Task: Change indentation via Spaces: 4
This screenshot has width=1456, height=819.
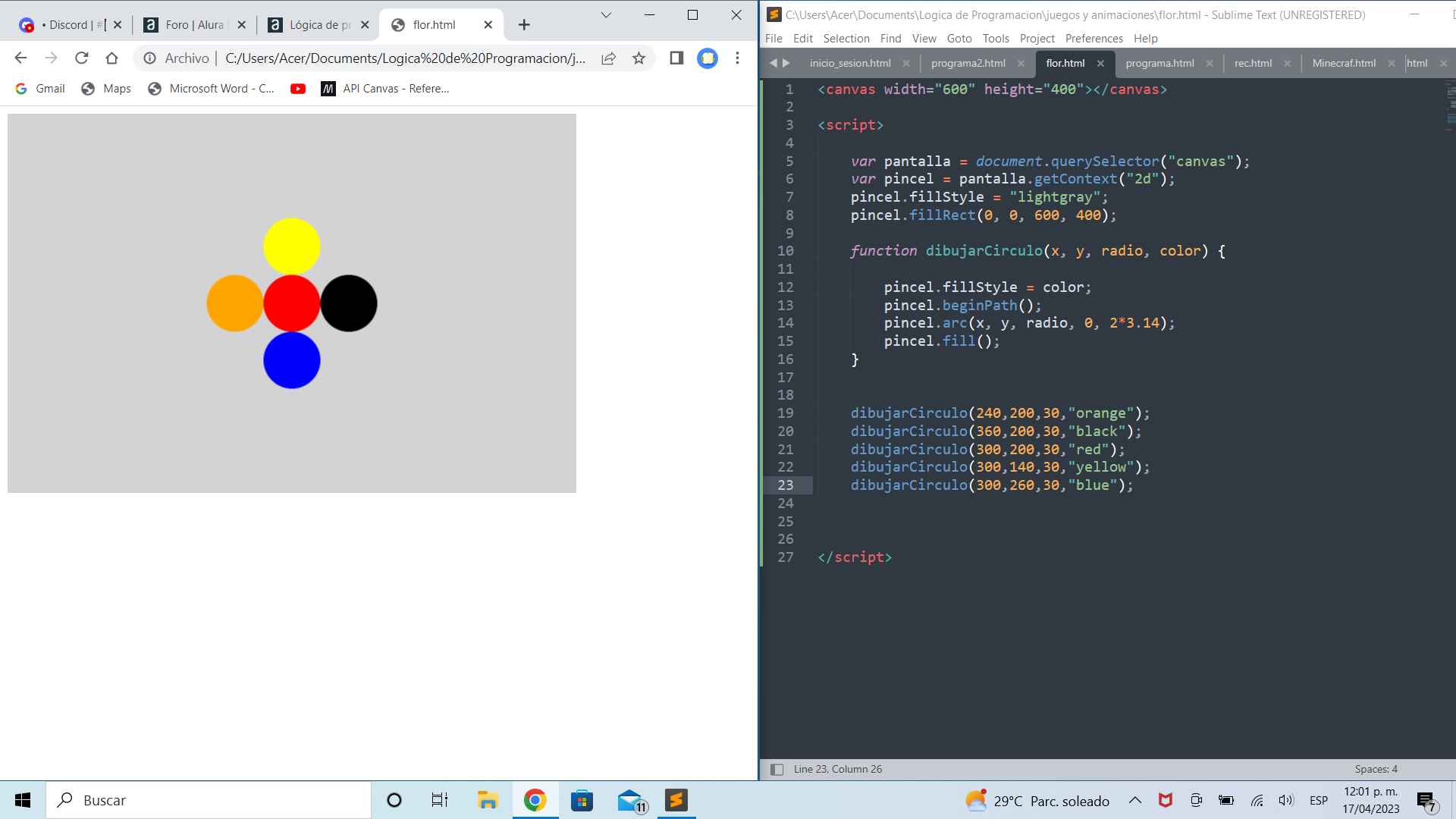Action: [1376, 770]
